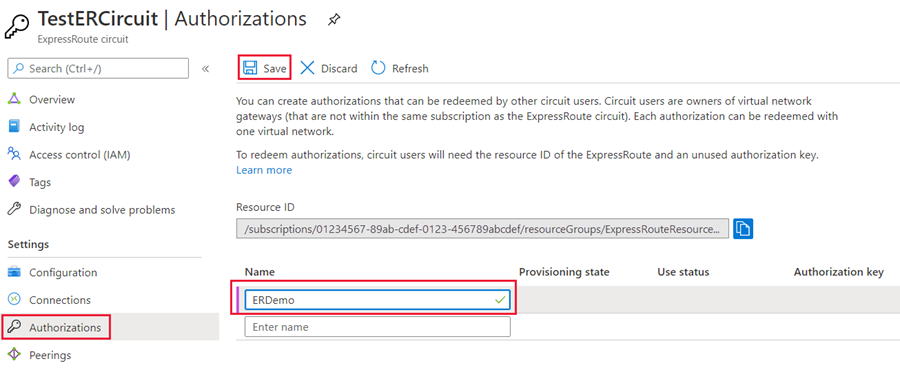Open Diagnose and solve problems
Screen dimensions: 900x370
[x=102, y=209]
